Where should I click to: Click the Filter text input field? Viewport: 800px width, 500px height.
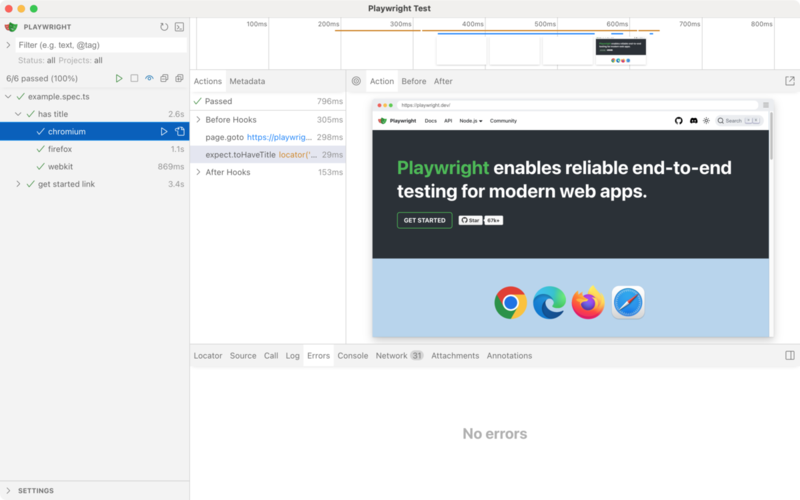pos(101,45)
